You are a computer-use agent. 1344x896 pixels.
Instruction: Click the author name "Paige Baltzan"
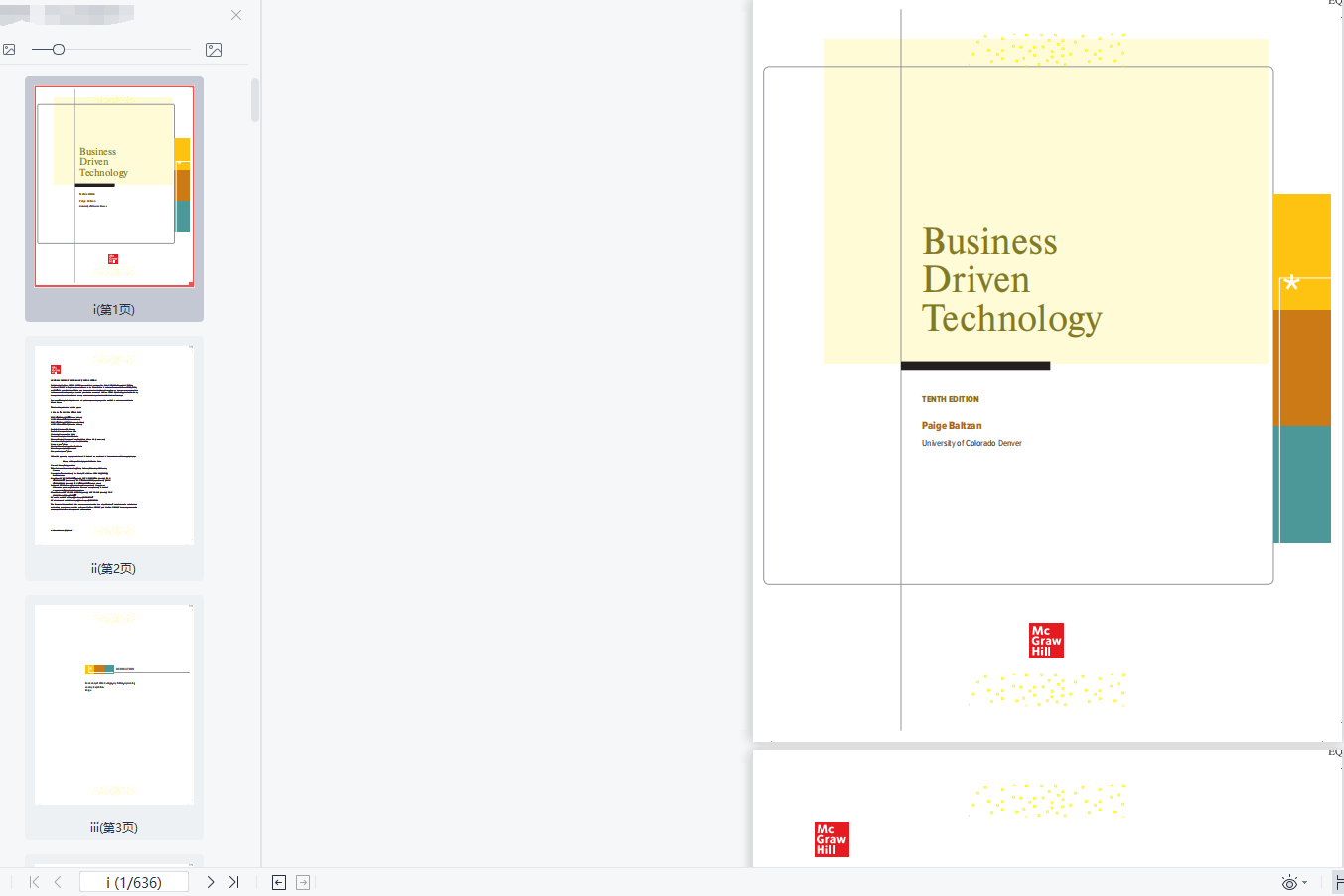click(x=952, y=425)
